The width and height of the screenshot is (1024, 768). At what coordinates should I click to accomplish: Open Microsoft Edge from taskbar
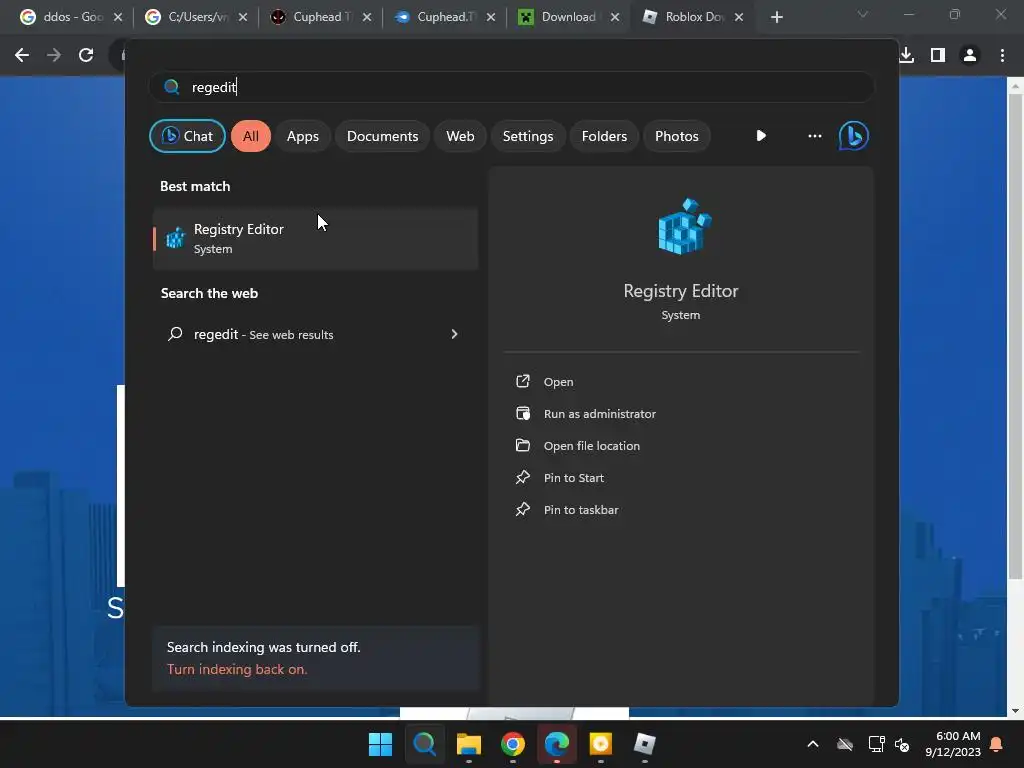click(556, 744)
